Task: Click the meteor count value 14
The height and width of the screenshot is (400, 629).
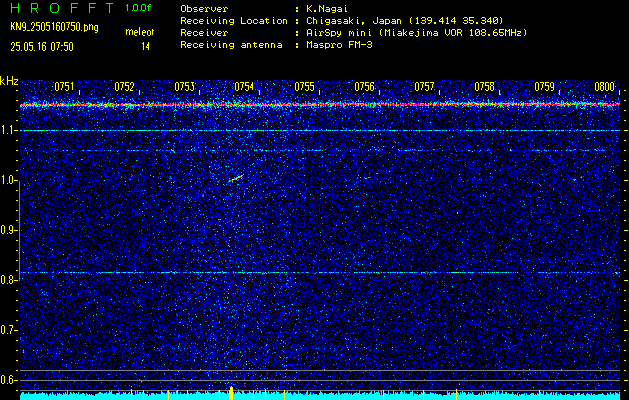Action: [x=145, y=47]
